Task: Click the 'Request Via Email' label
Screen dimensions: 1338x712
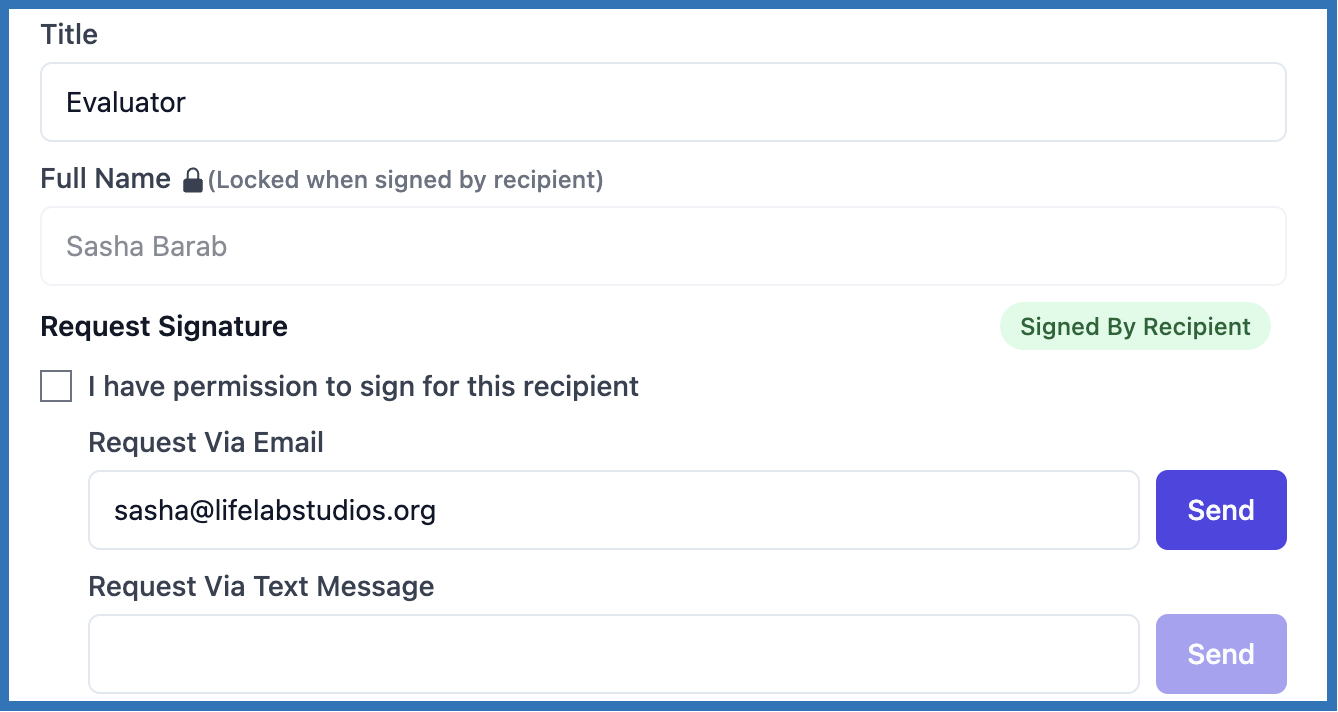Action: point(204,442)
